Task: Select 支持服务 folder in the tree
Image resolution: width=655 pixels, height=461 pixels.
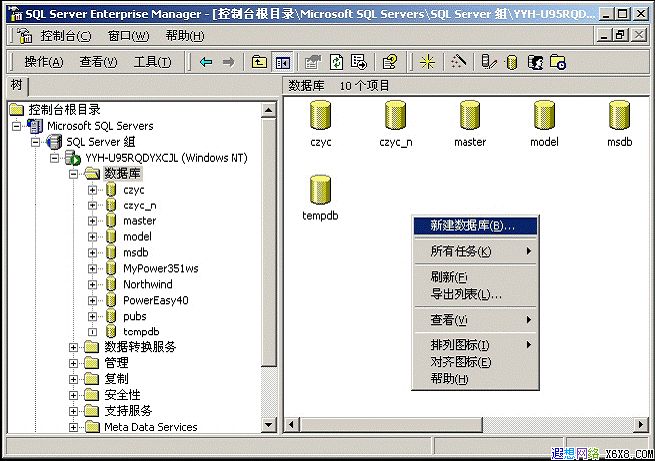Action: 128,411
